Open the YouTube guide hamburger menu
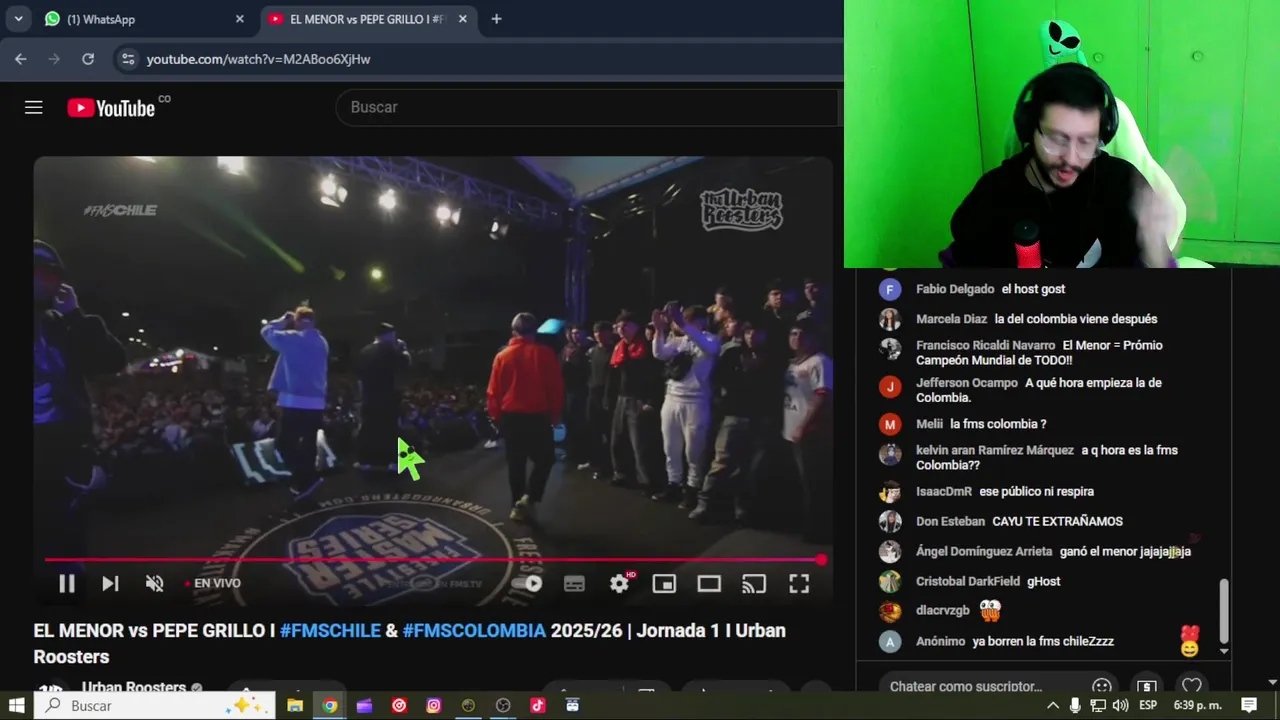The height and width of the screenshot is (720, 1280). pos(34,107)
